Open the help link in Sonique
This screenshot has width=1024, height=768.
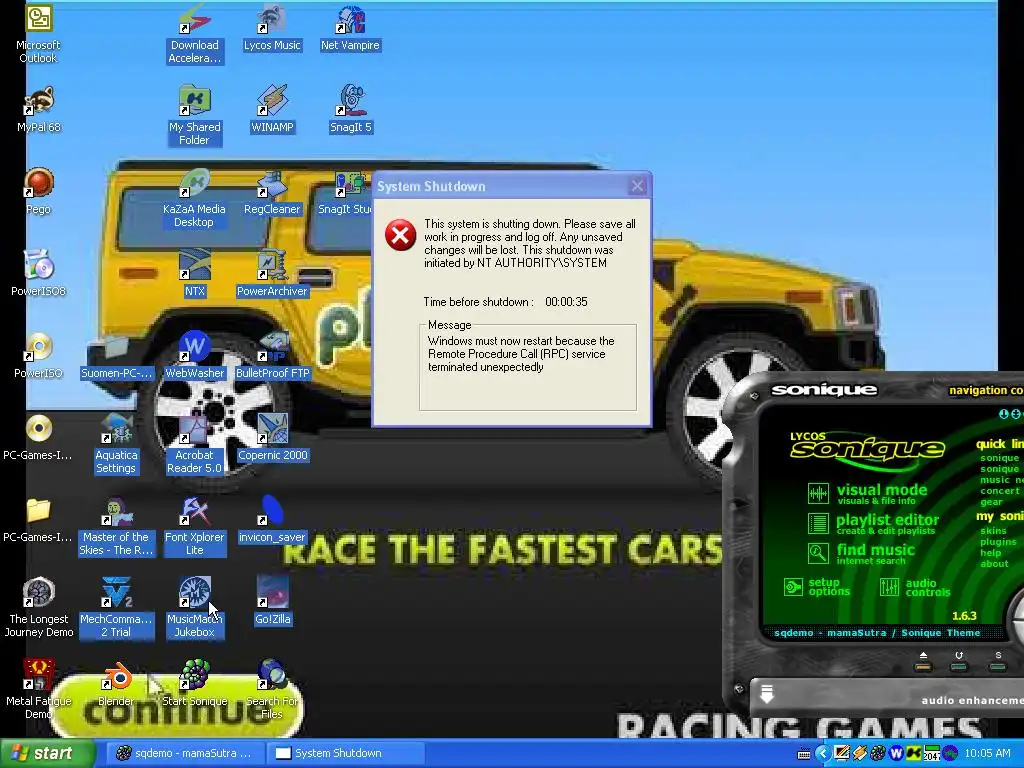coord(991,553)
